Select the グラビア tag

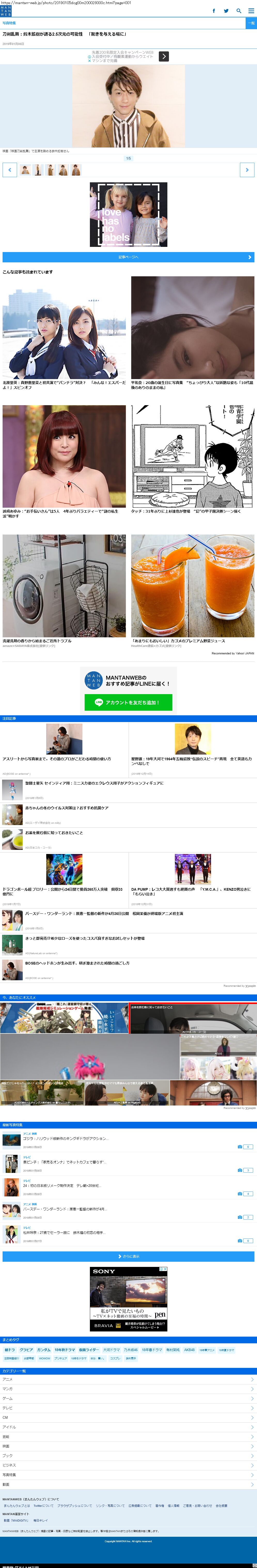pos(26,1350)
